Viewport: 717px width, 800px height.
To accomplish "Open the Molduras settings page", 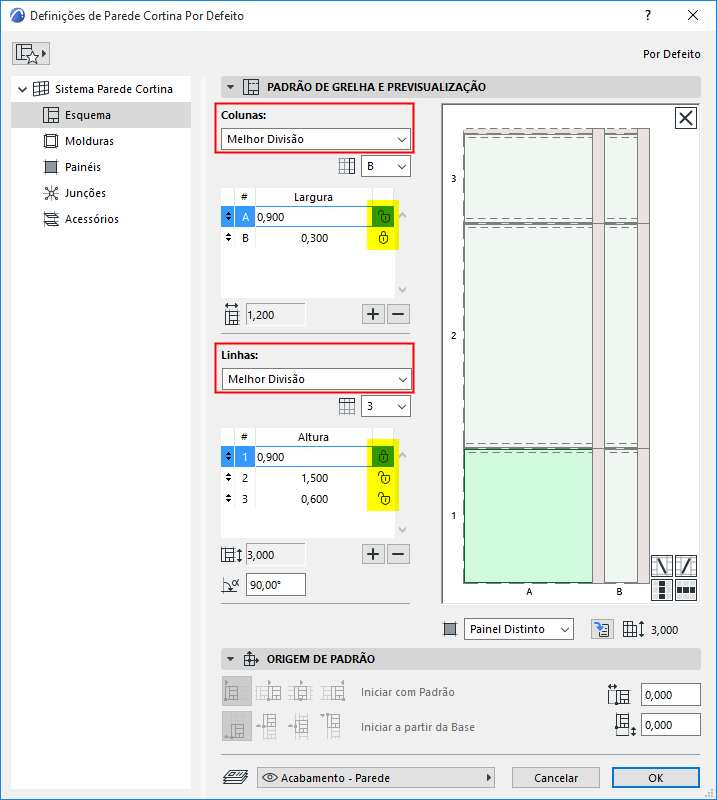I will pyautogui.click(x=101, y=141).
